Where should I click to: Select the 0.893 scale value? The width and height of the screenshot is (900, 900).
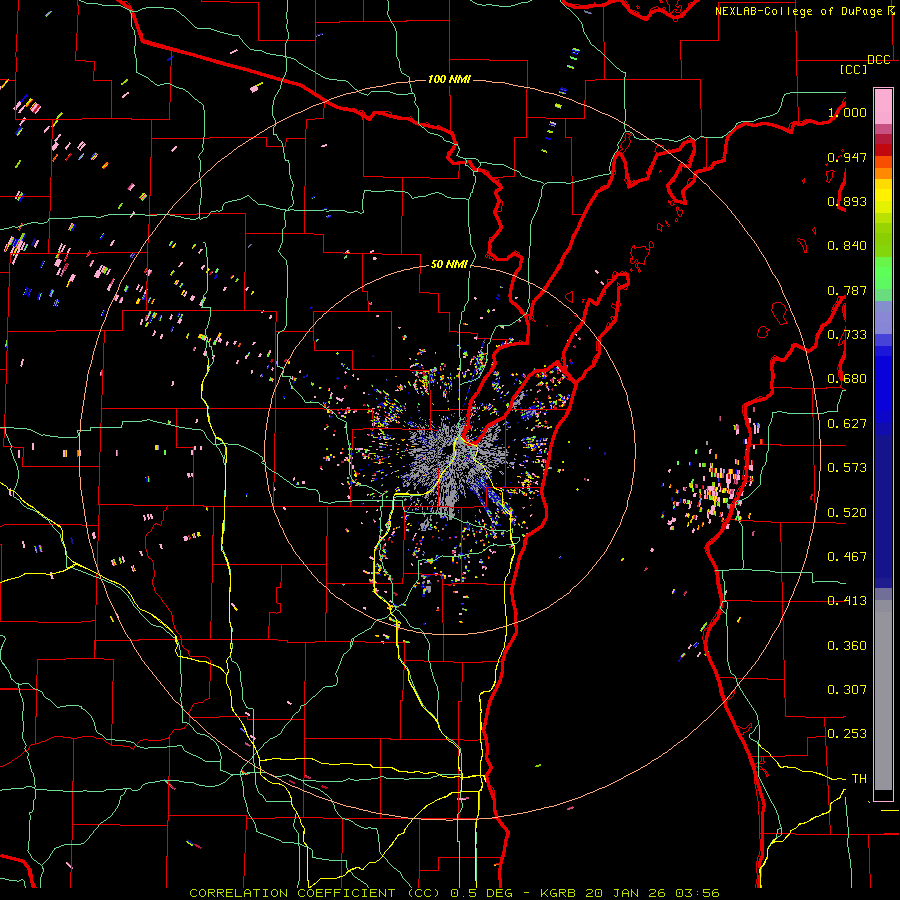(x=847, y=201)
